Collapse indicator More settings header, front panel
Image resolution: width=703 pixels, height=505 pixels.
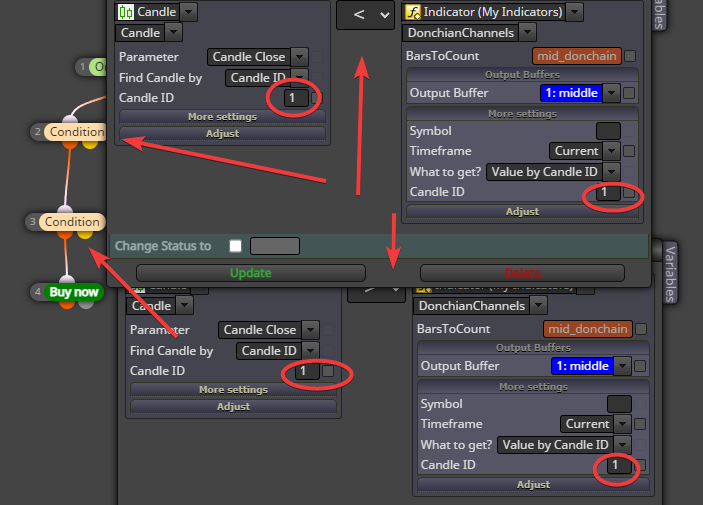pos(522,114)
